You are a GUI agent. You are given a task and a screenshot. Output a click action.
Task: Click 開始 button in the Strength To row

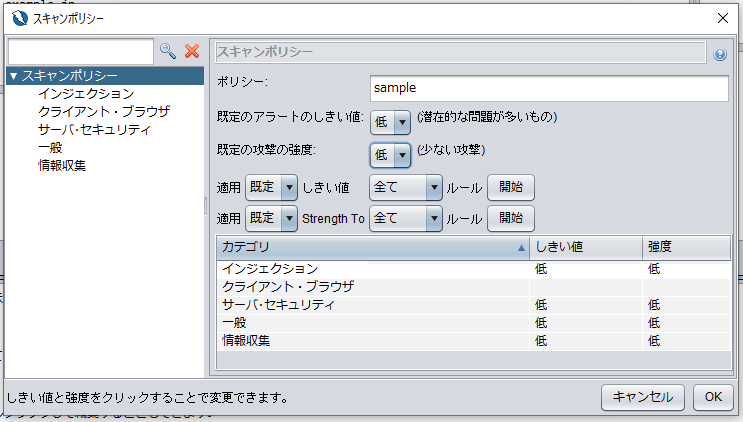pos(511,218)
